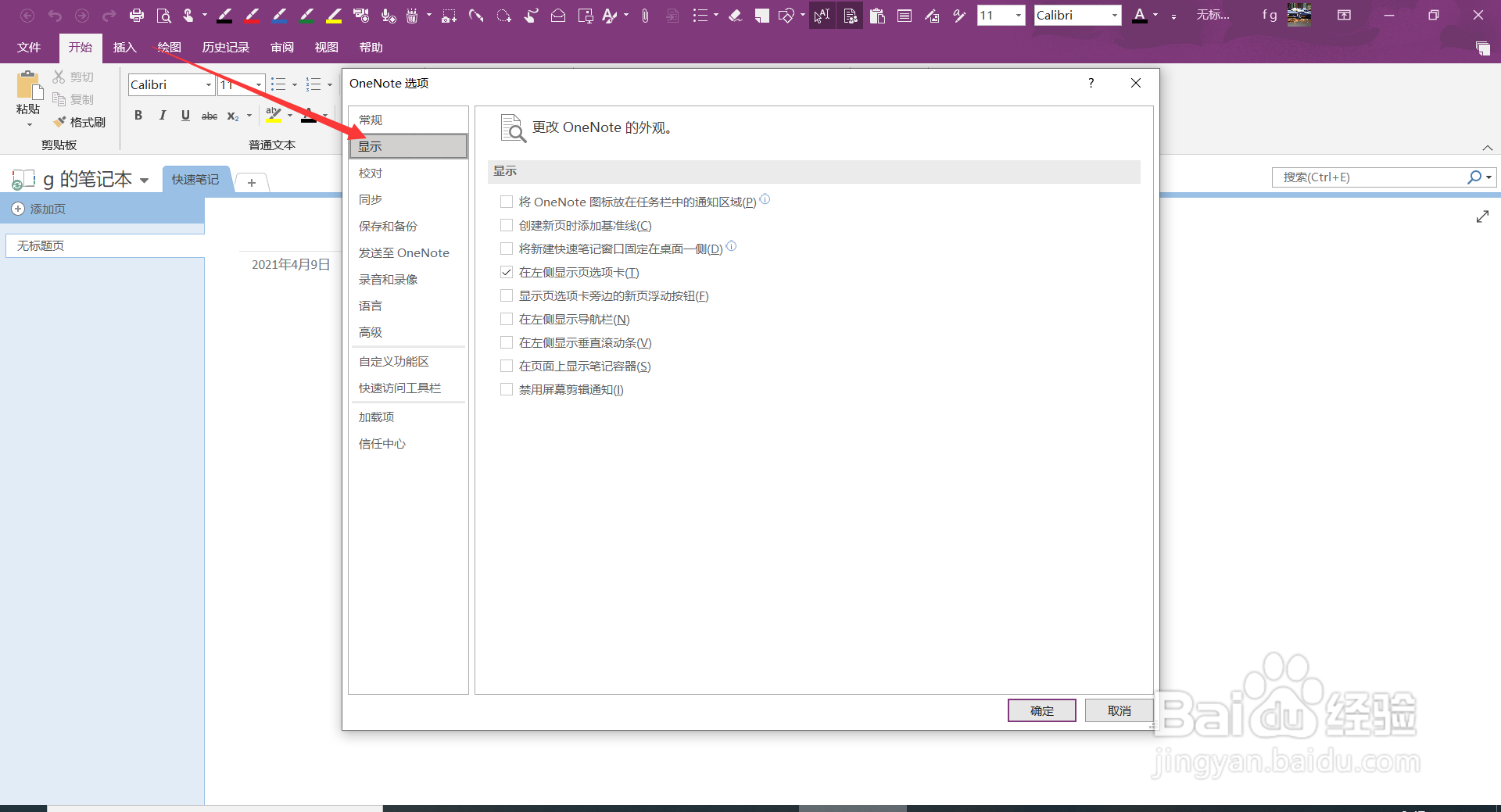Click the touch mode hand icon
Screen dimensions: 1501x812
pyautogui.click(x=188, y=15)
